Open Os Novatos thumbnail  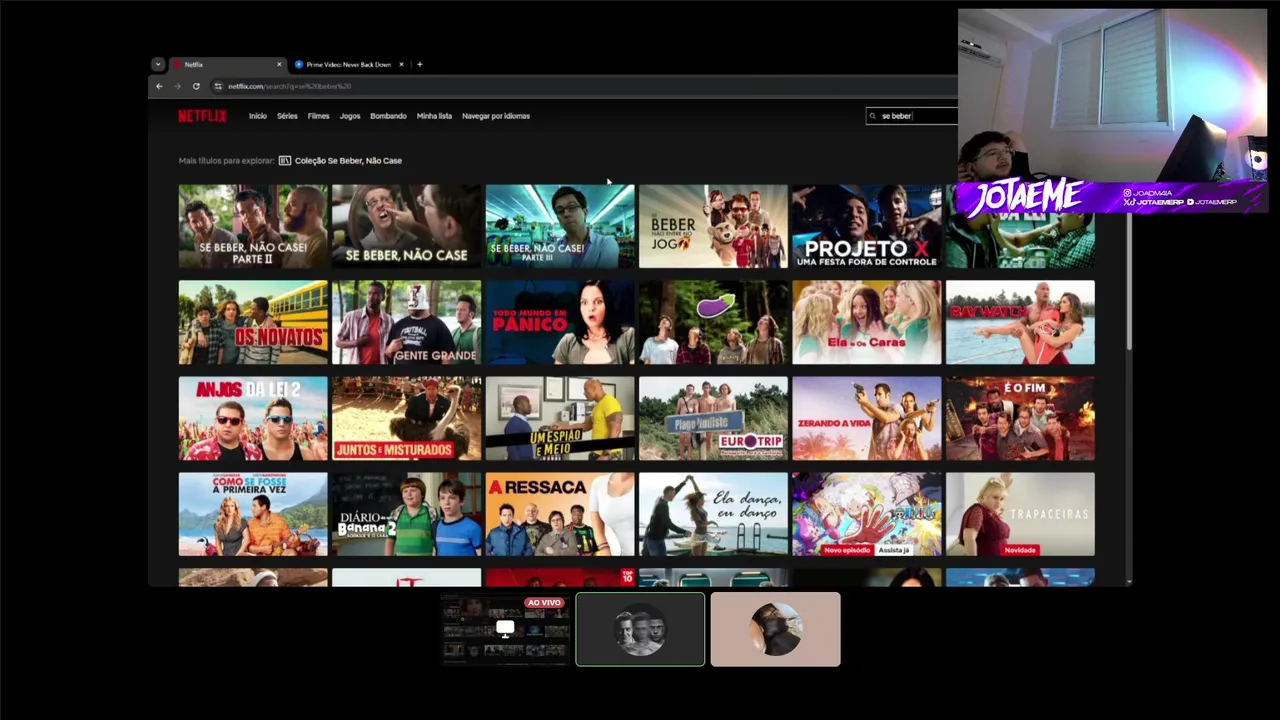(253, 322)
